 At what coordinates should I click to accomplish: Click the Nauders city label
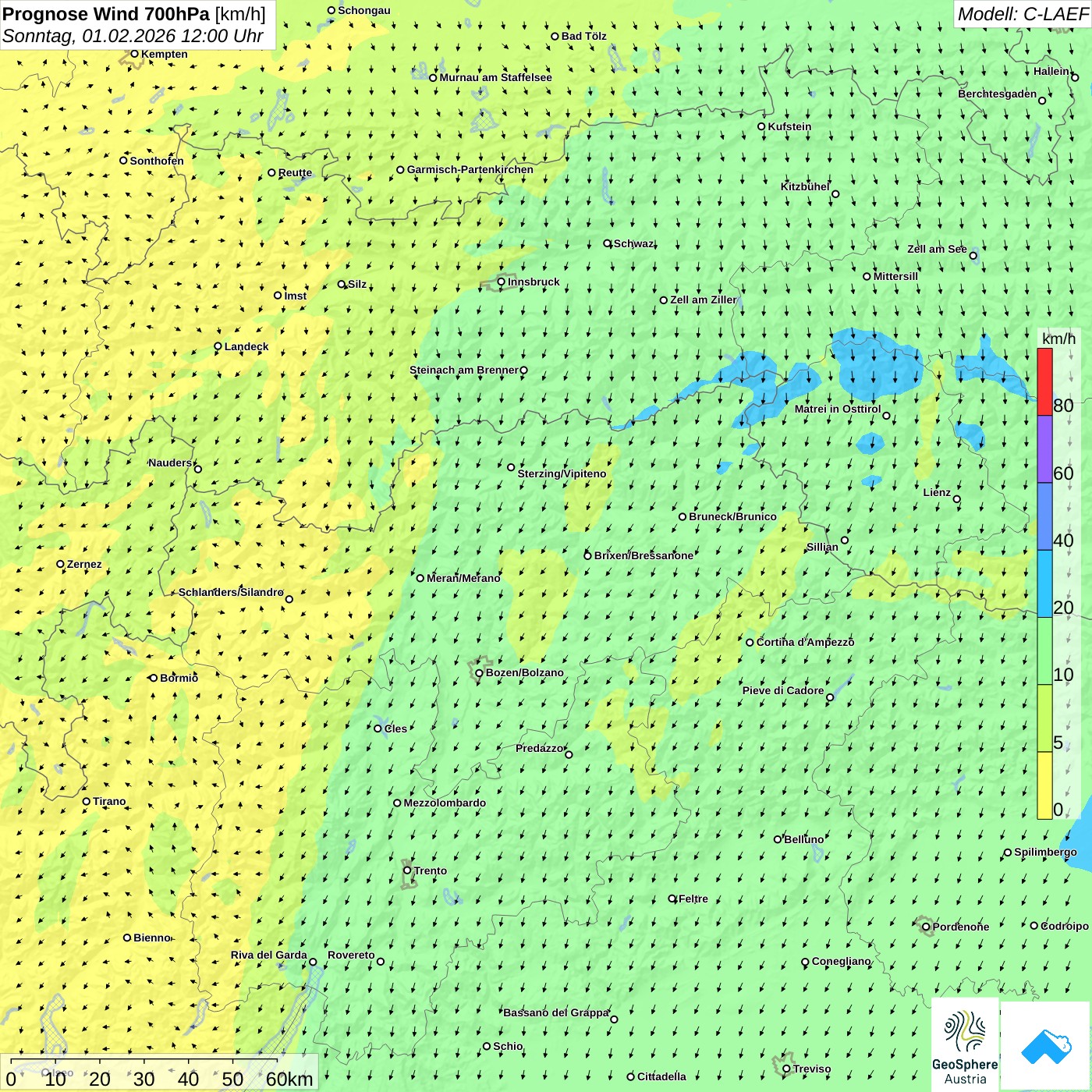pyautogui.click(x=170, y=463)
